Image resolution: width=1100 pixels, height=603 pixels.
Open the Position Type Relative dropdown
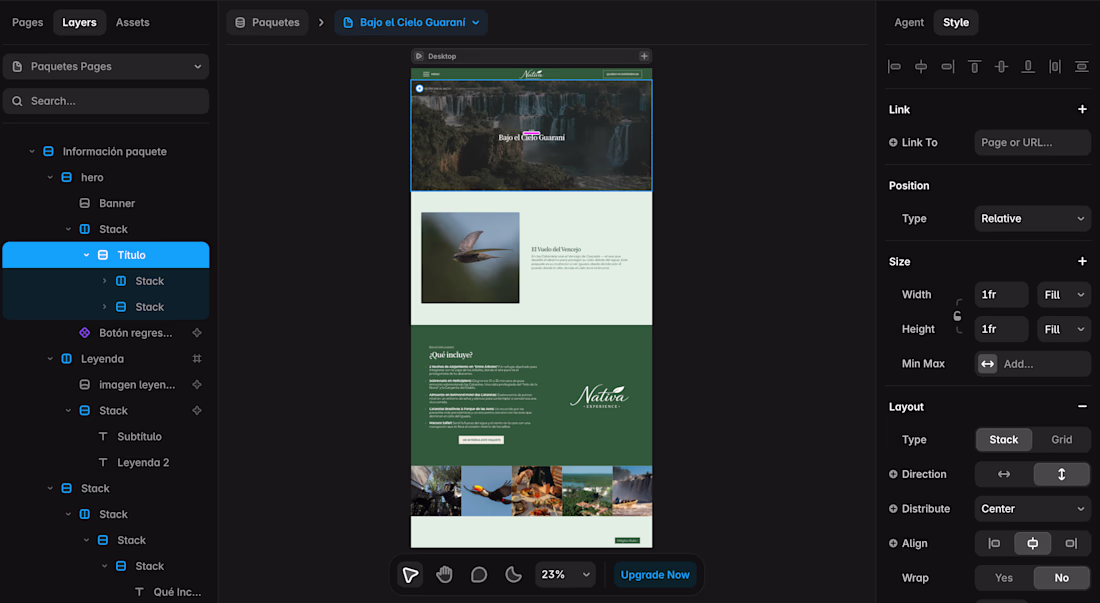click(1033, 219)
